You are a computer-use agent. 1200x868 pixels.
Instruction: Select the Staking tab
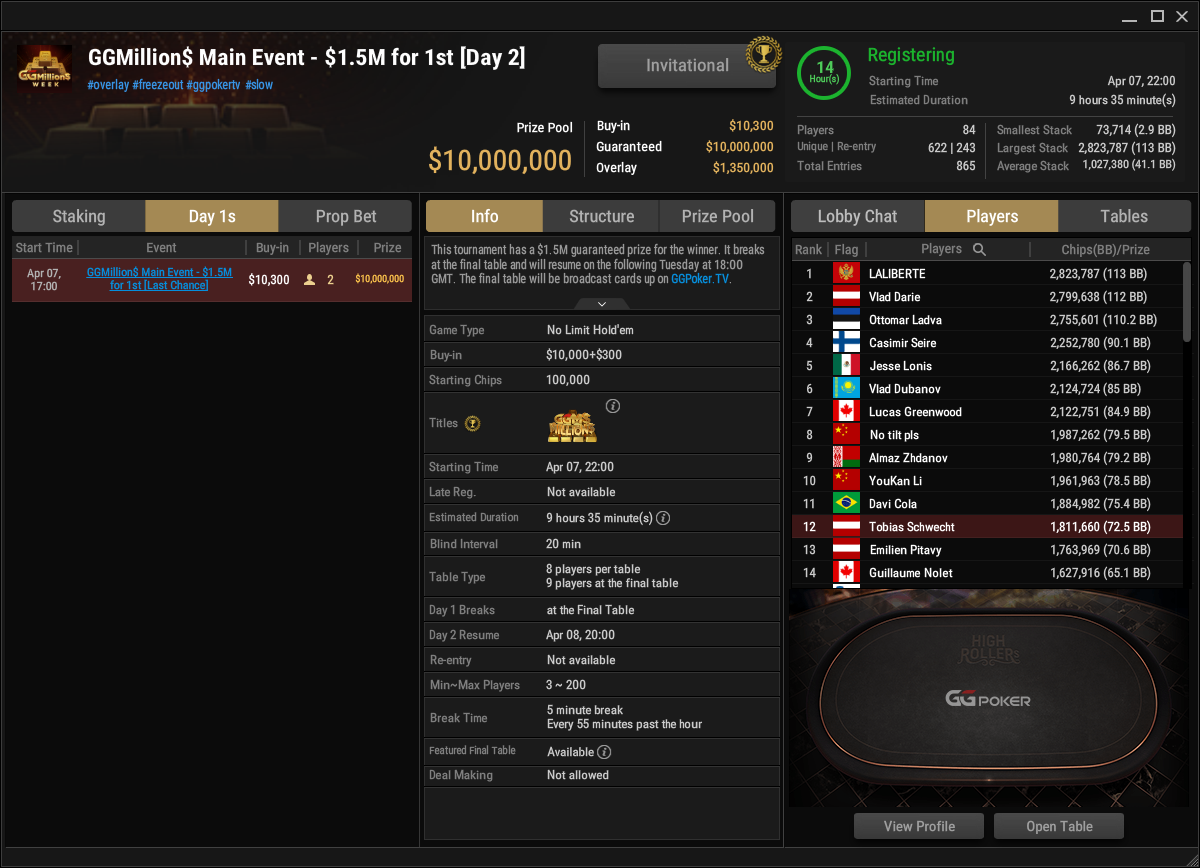tap(79, 216)
